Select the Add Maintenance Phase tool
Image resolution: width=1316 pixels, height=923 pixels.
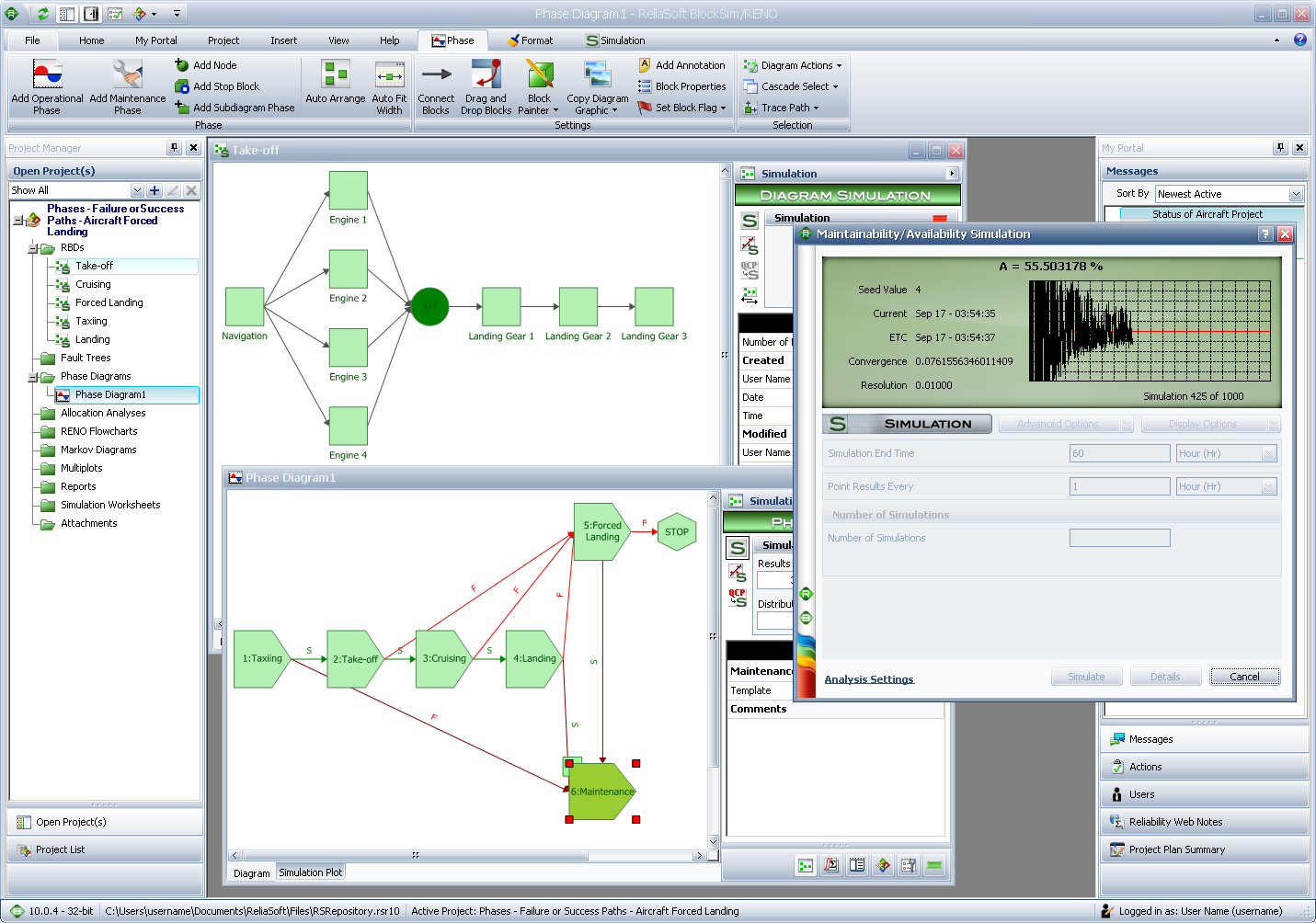[x=127, y=86]
